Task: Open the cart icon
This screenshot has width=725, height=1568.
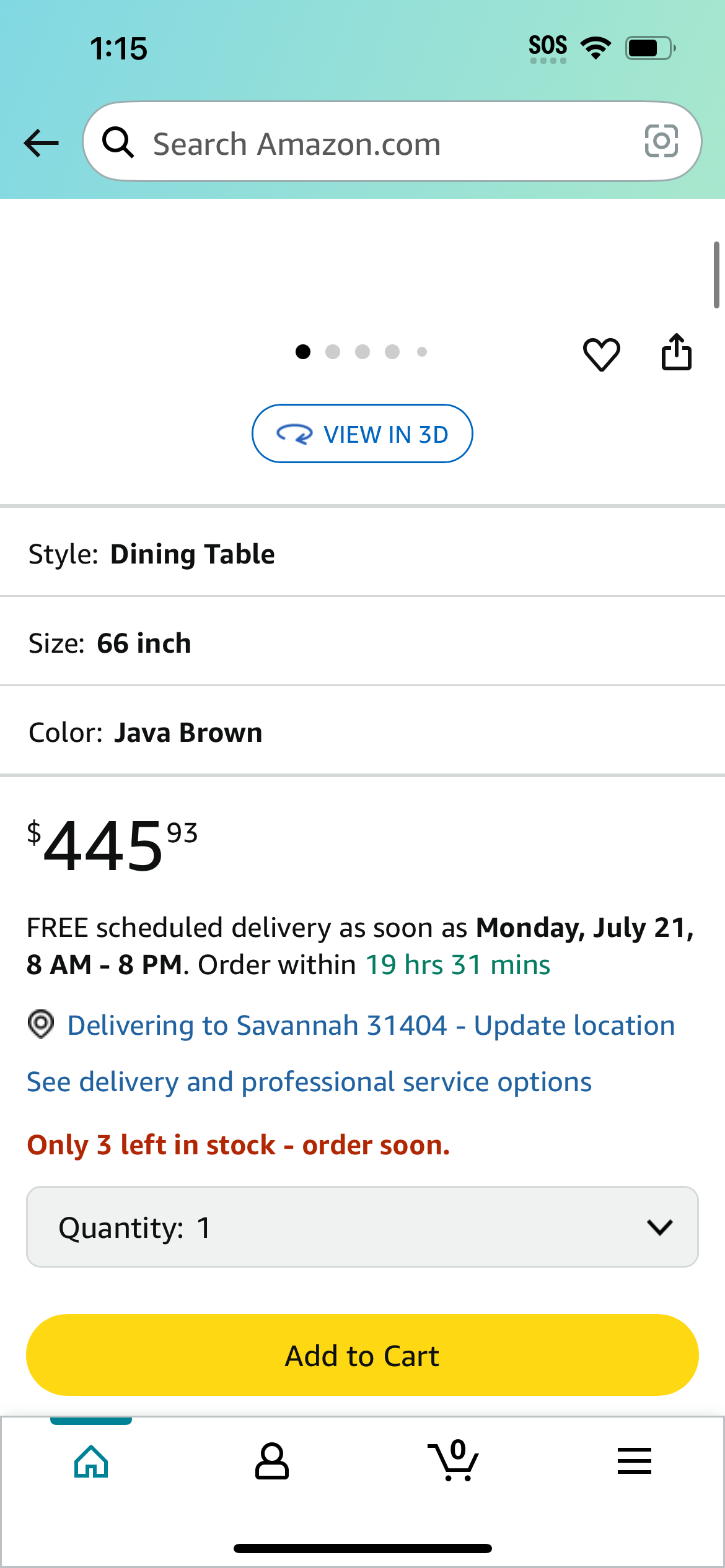Action: pos(454,1460)
